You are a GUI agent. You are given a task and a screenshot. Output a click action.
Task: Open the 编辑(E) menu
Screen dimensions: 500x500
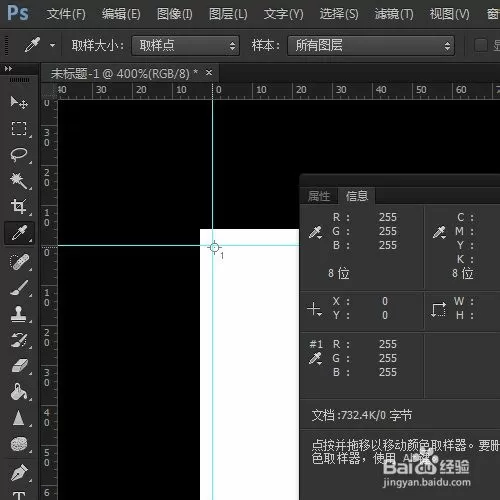tap(121, 14)
